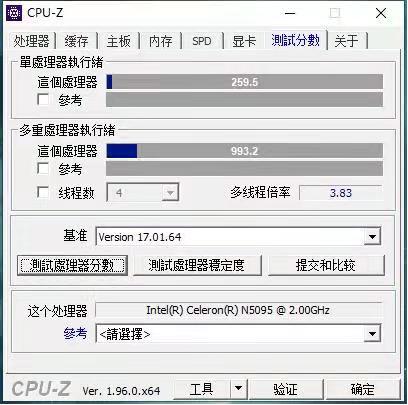The image size is (408, 405).
Task: Start the 測試處理器穩定度 stress test
Action: (x=197, y=266)
